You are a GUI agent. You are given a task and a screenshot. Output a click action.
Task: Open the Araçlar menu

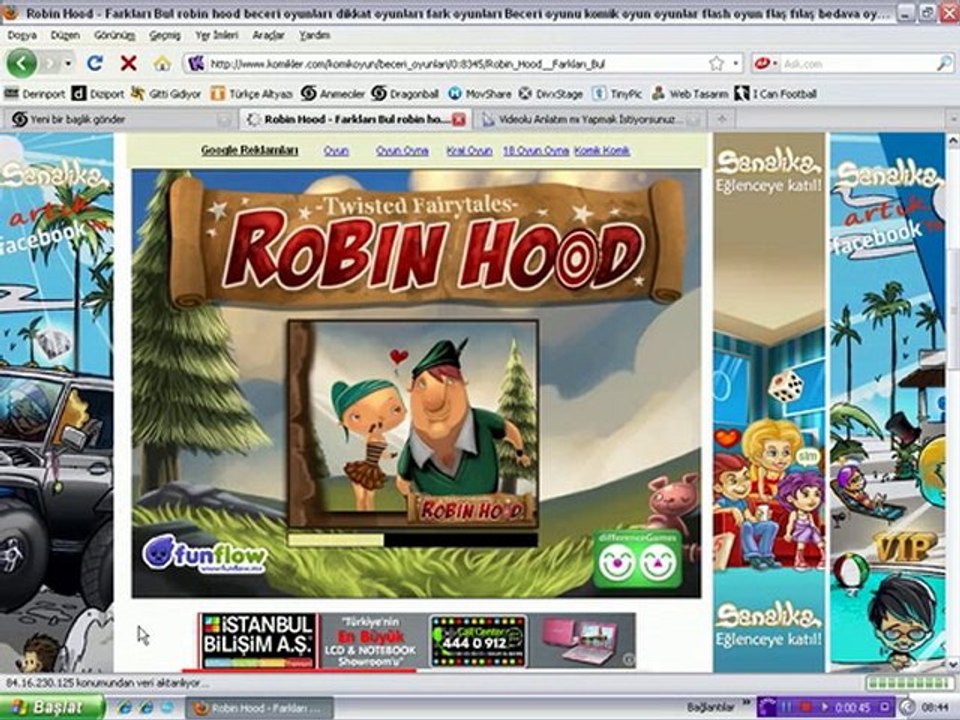pyautogui.click(x=268, y=36)
